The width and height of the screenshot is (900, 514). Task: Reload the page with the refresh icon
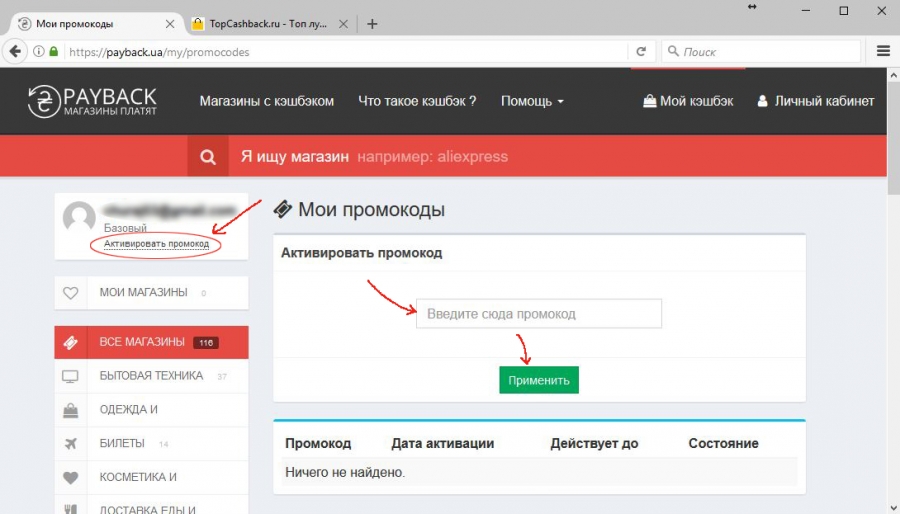641,51
